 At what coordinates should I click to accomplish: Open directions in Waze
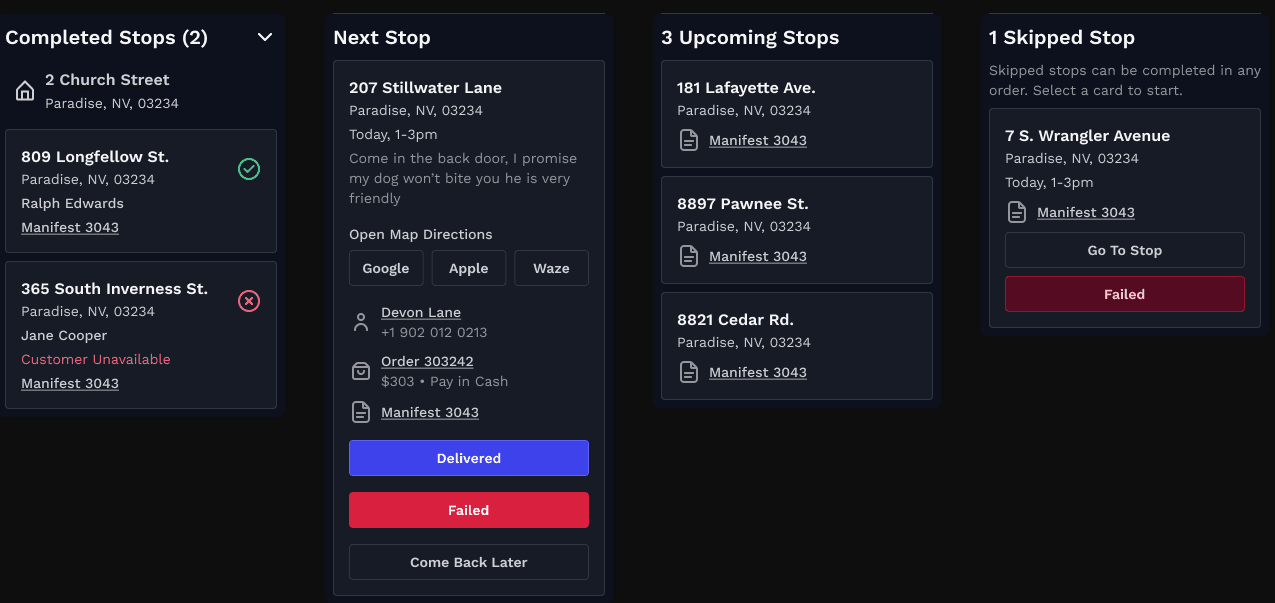pyautogui.click(x=551, y=268)
